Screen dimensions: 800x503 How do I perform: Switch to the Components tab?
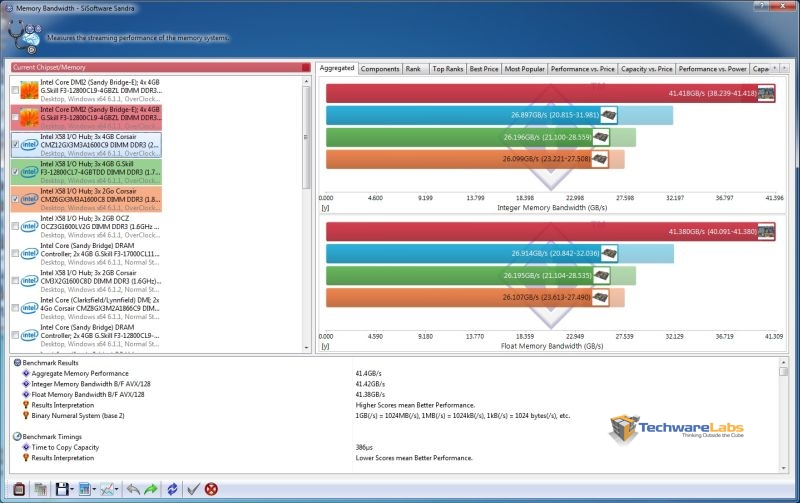pos(380,69)
